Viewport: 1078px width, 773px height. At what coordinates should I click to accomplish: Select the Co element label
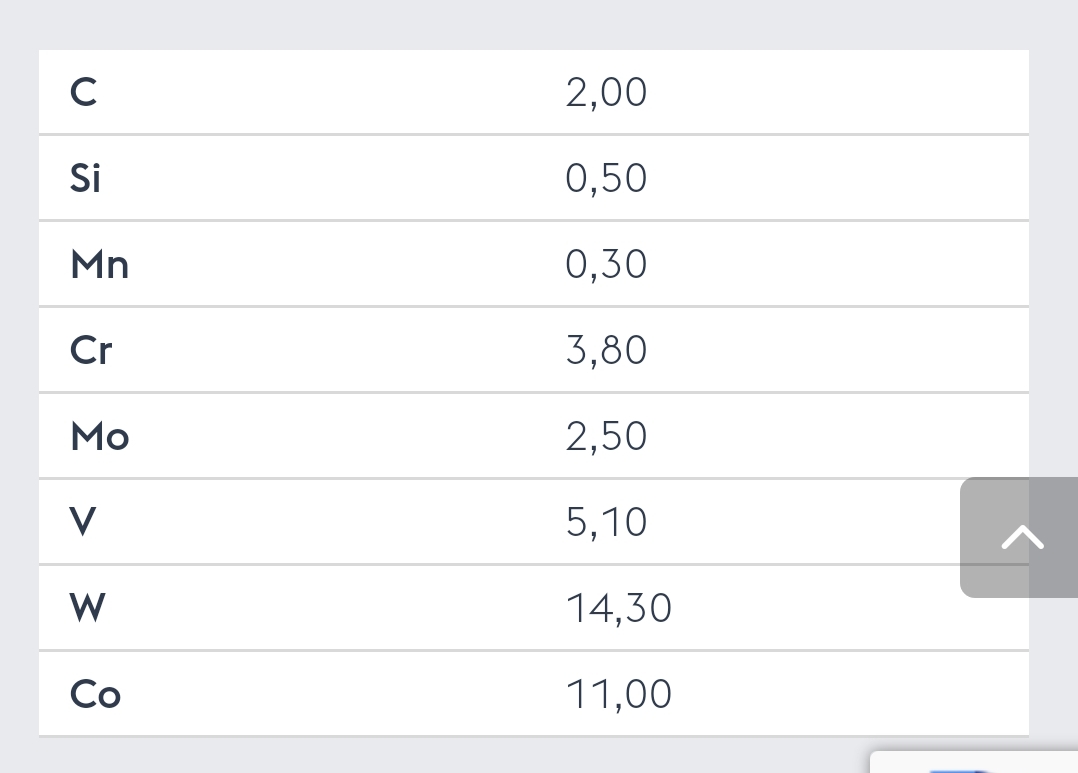(x=96, y=694)
